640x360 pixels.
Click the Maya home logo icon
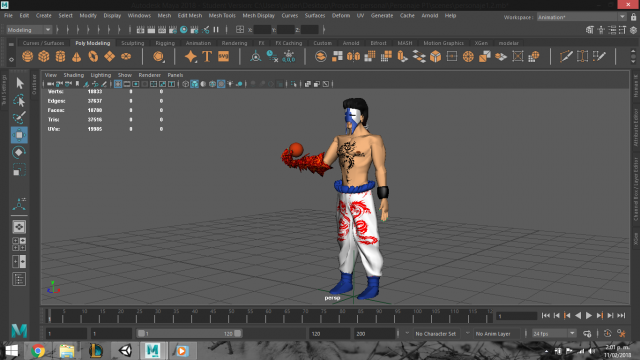19,330
